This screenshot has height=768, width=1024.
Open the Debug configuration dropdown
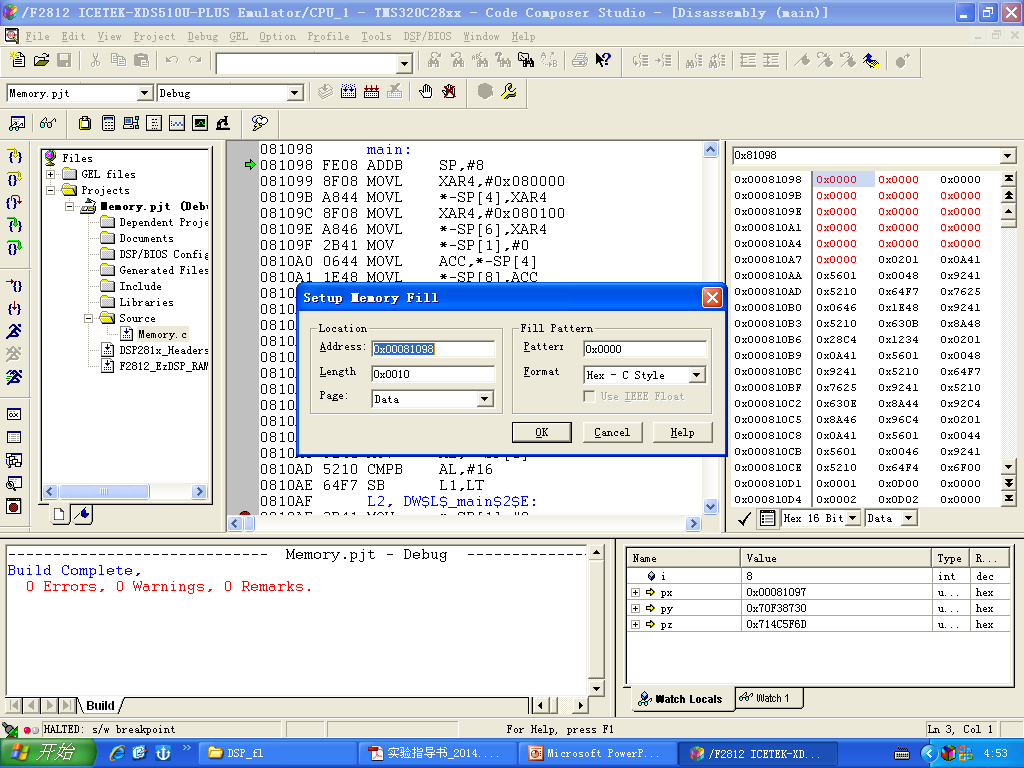tap(295, 93)
